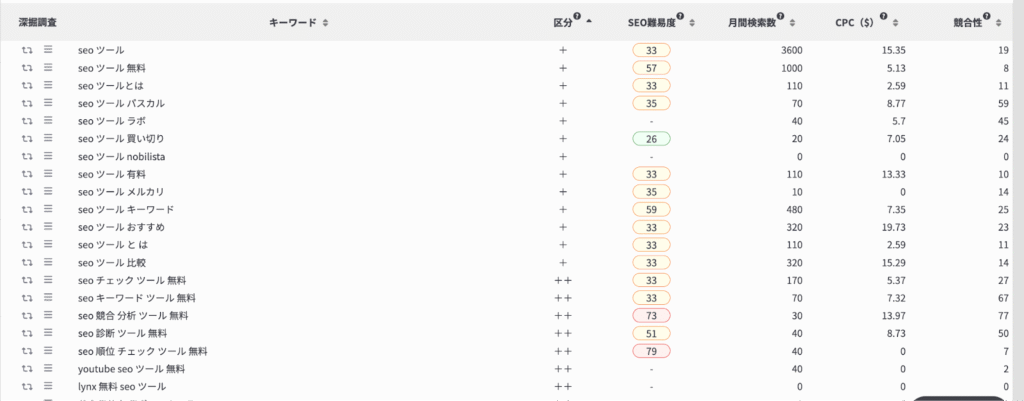Click the help icon next to SEO難易度
This screenshot has width=1024, height=401.
(680, 18)
